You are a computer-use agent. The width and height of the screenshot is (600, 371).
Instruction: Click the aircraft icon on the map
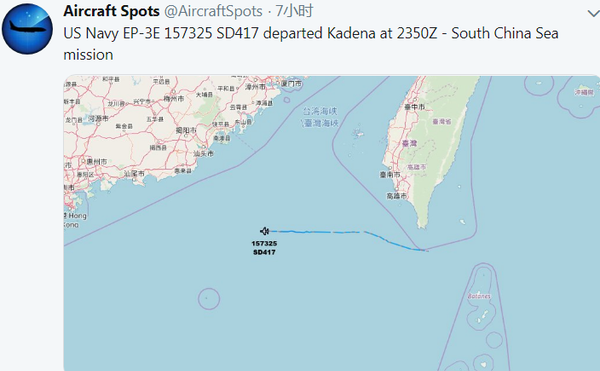click(265, 231)
